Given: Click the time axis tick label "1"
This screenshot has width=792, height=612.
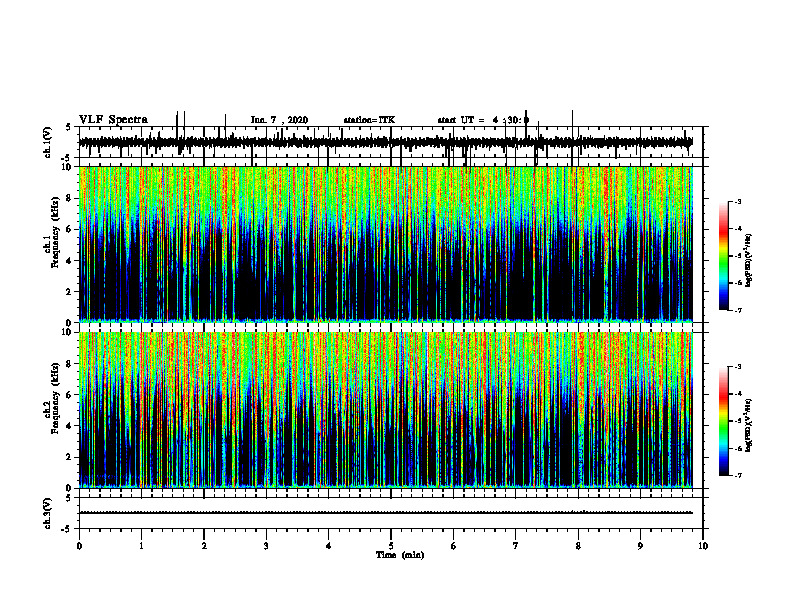Looking at the screenshot, I should tap(141, 546).
